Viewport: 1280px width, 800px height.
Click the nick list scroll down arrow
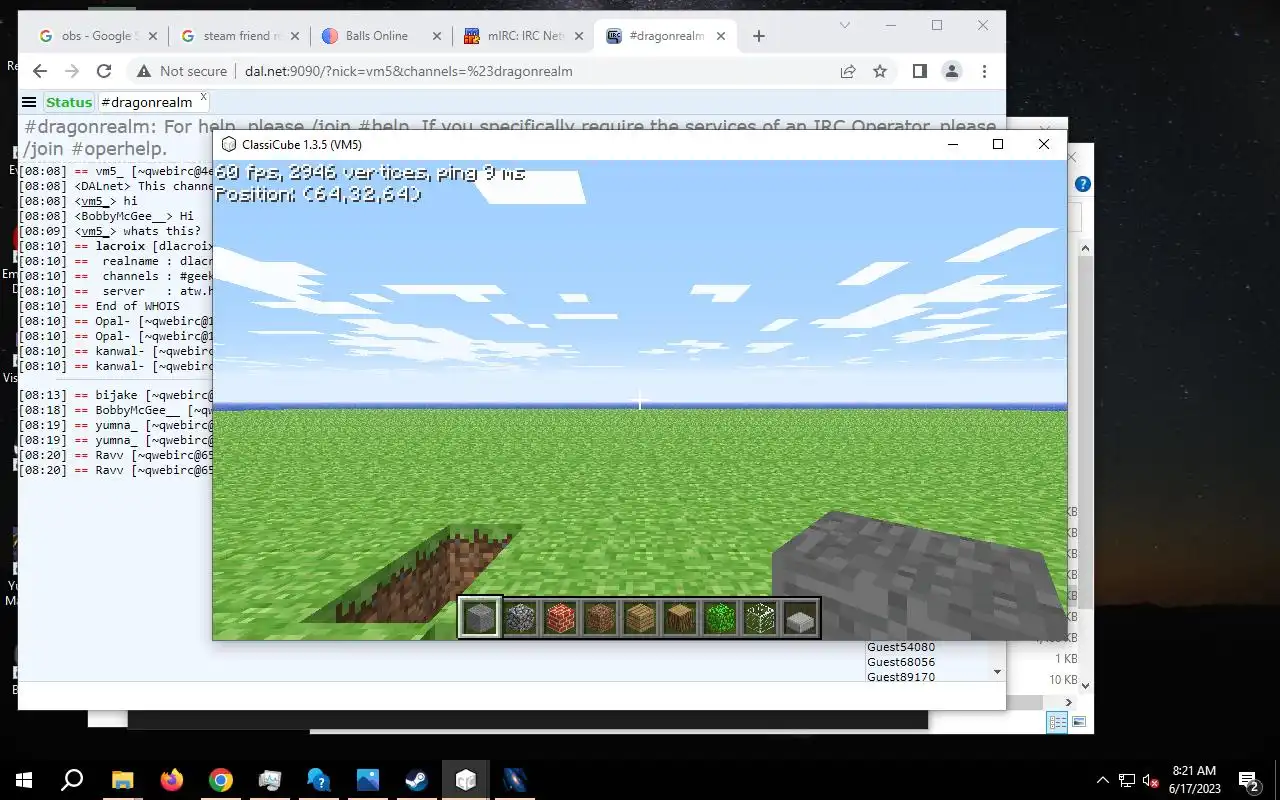997,672
